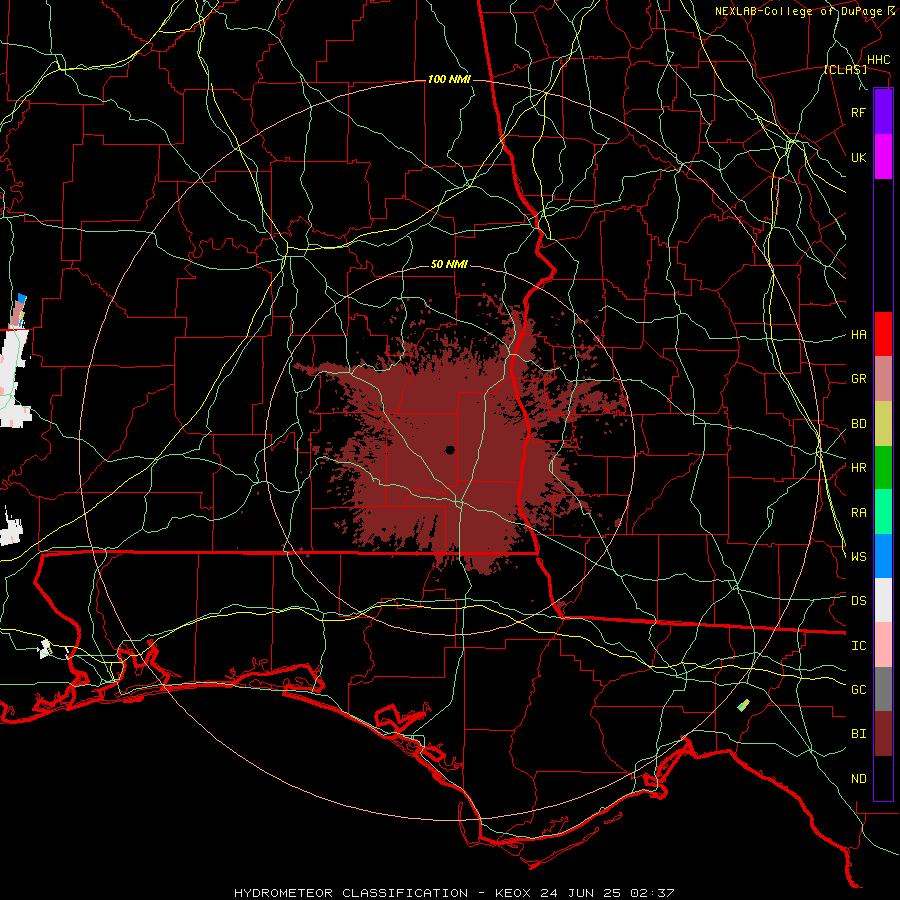Screen dimensions: 900x900
Task: Click the '[CLAS]' units label
Action: (x=845, y=69)
